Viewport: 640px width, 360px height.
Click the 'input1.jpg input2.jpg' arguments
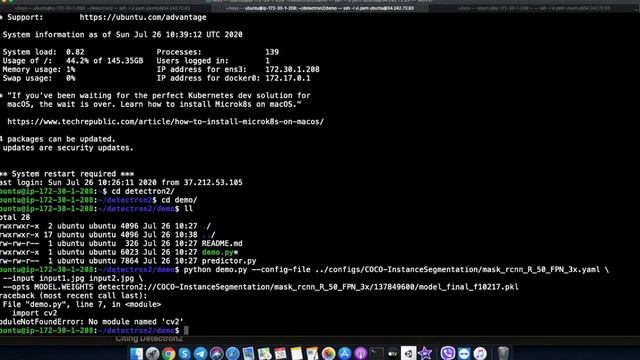point(87,278)
